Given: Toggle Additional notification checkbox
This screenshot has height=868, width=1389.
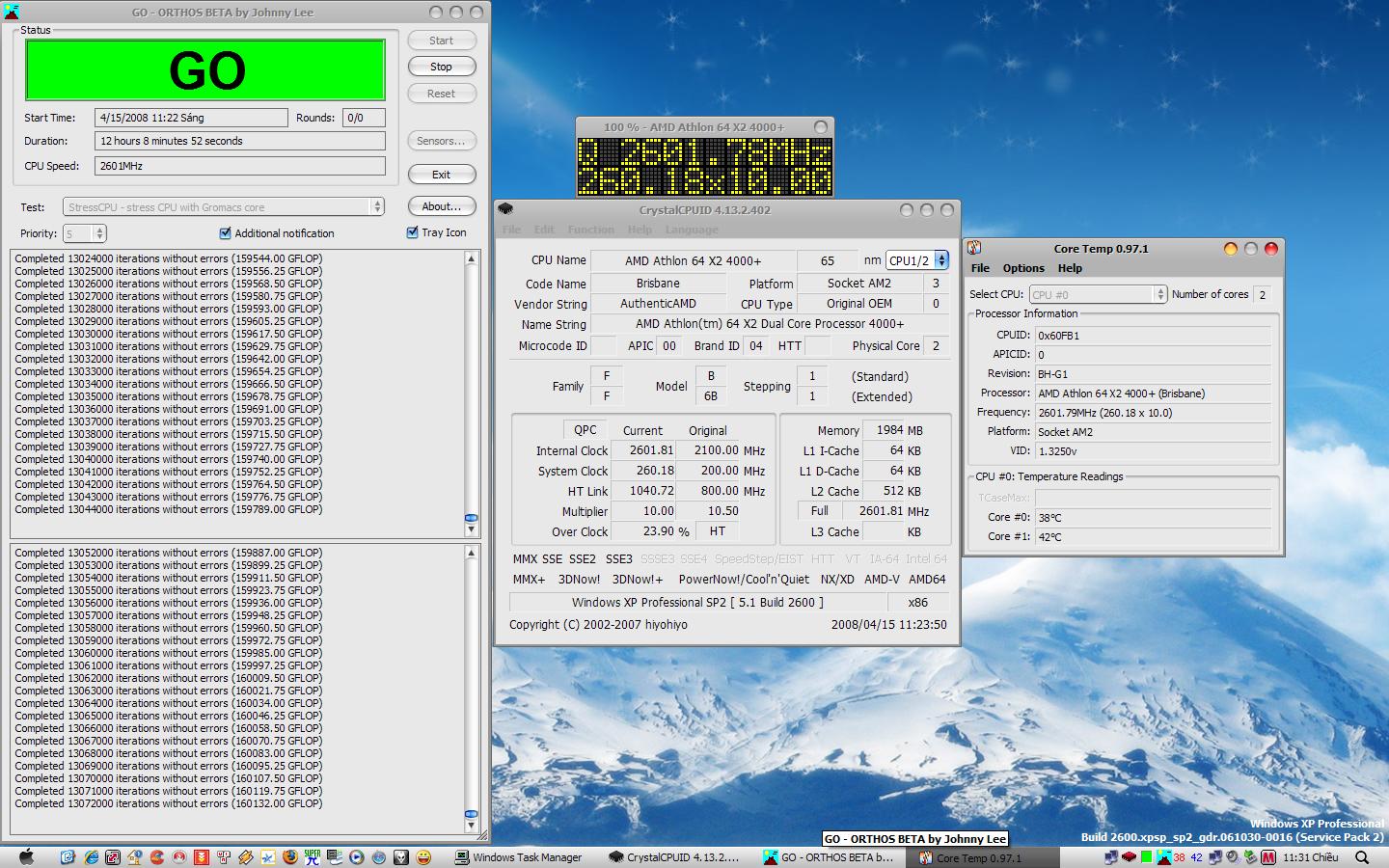Looking at the screenshot, I should (x=226, y=232).
